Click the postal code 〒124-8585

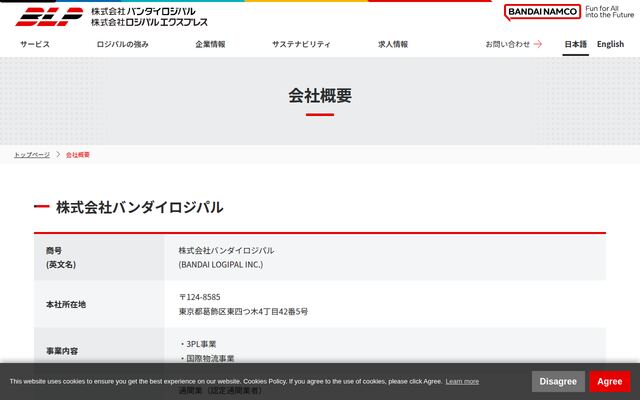(x=200, y=297)
